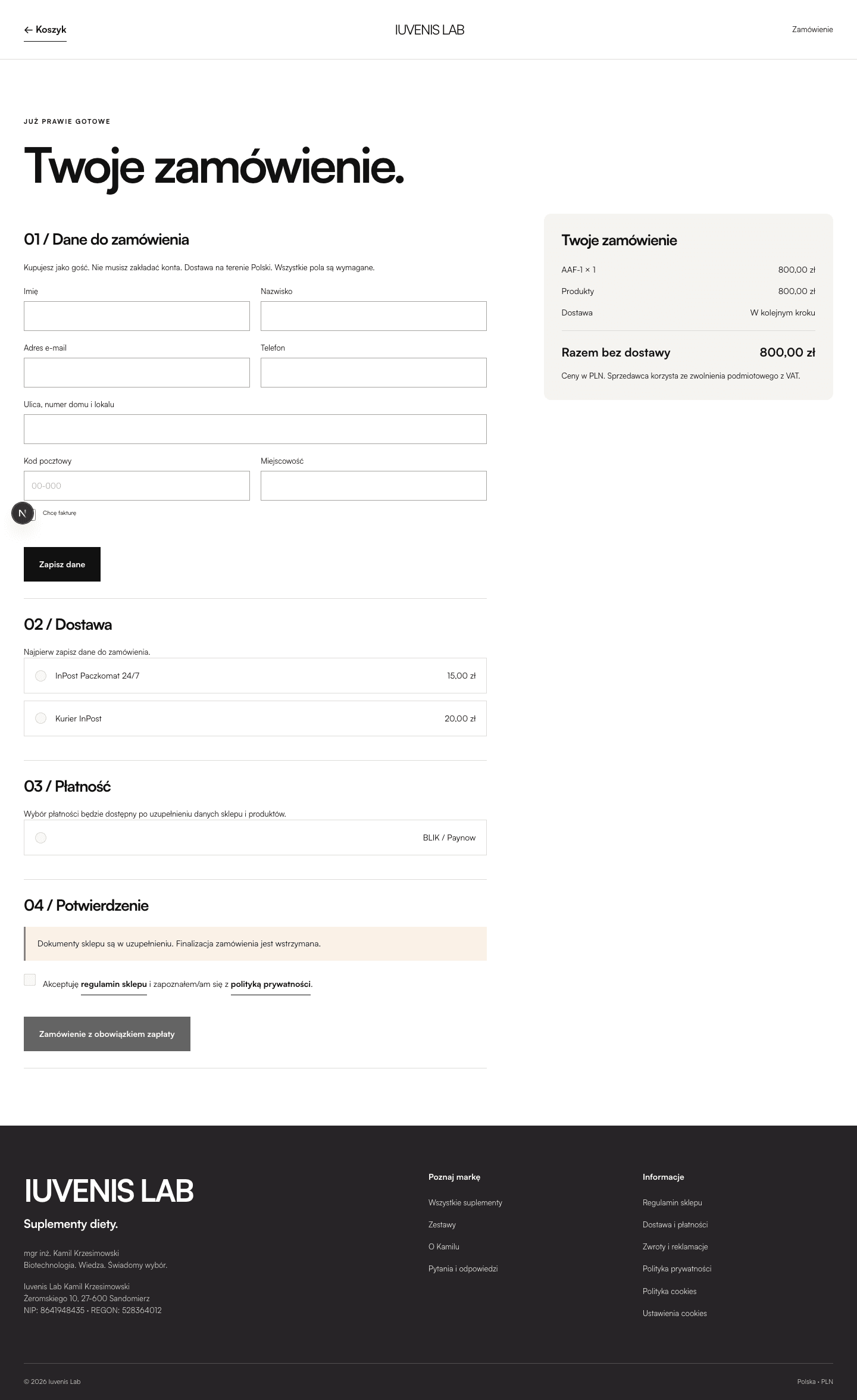857x1400 pixels.
Task: Click the large IUVENIS LAB footer logo
Action: 109,1190
